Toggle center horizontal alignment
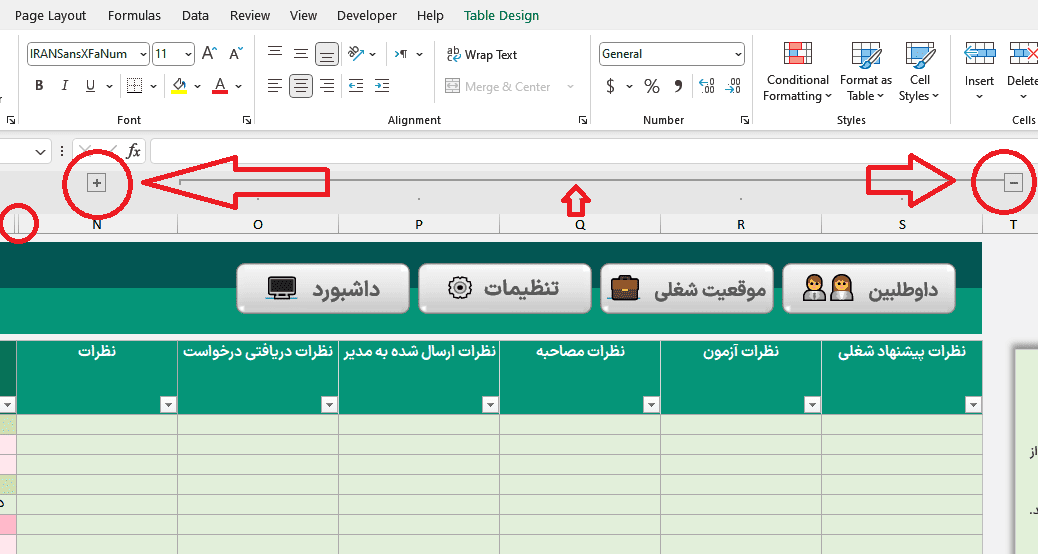This screenshot has height=554, width=1038. 301,86
